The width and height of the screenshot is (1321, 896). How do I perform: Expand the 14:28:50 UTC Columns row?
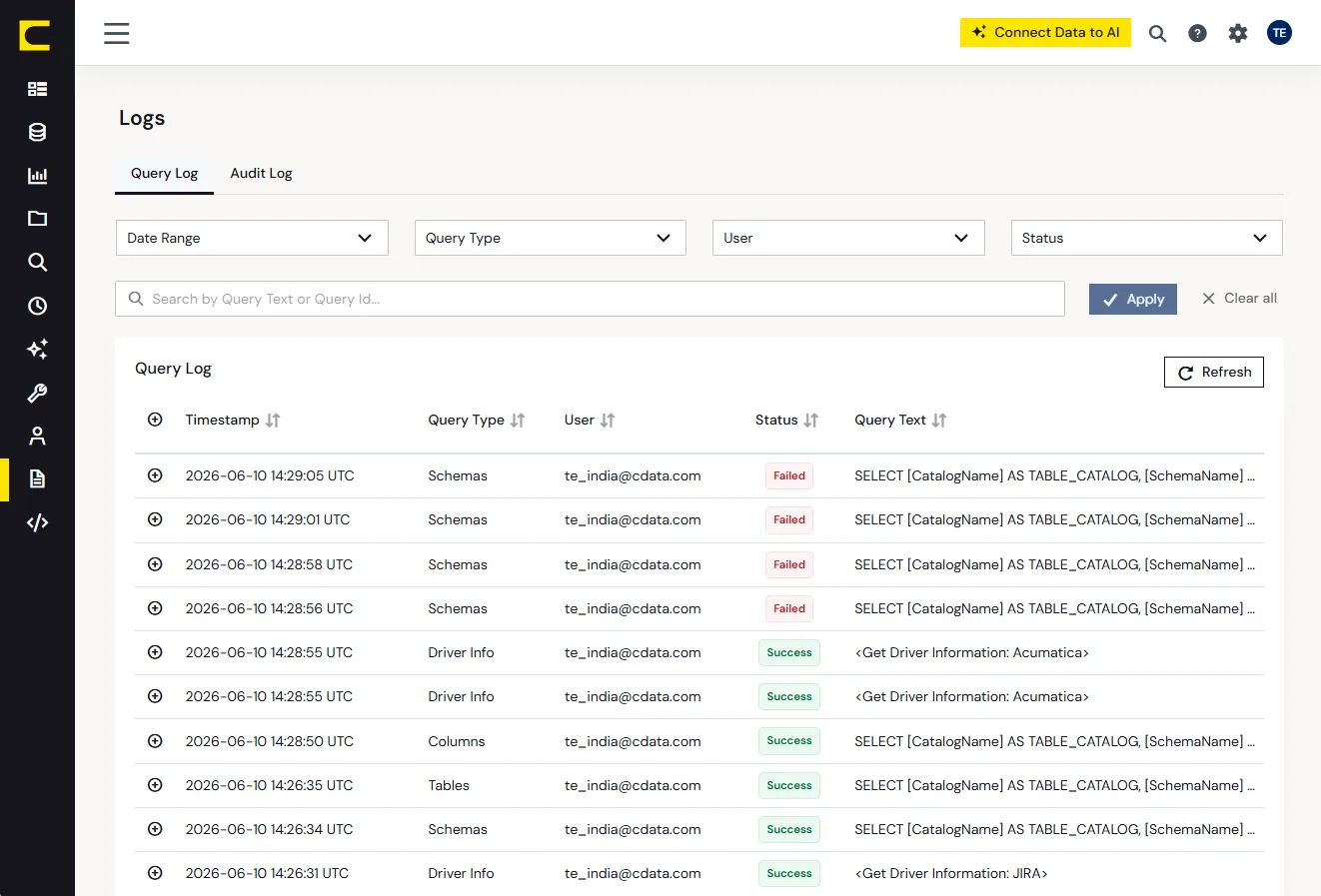click(155, 741)
